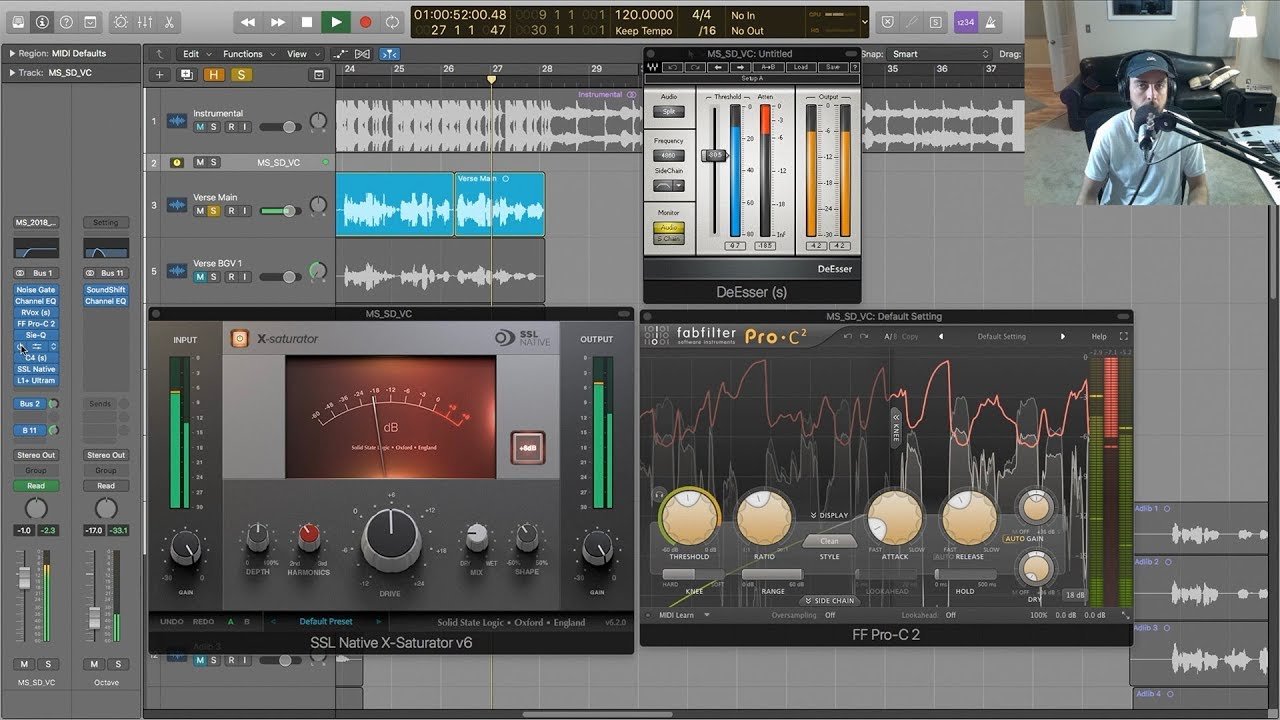
Task: Toggle X-Saturator power bypass icon
Action: coord(240,339)
